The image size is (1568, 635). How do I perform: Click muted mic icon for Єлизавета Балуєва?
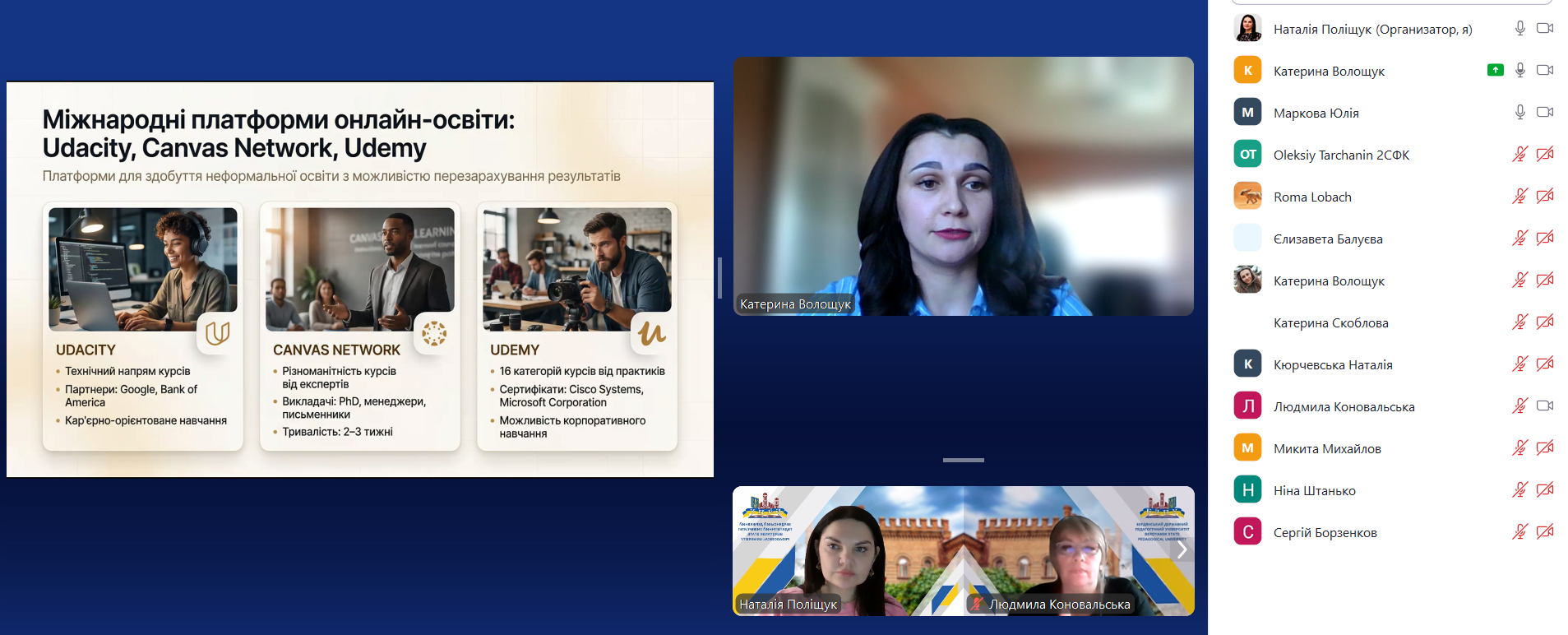[1519, 239]
